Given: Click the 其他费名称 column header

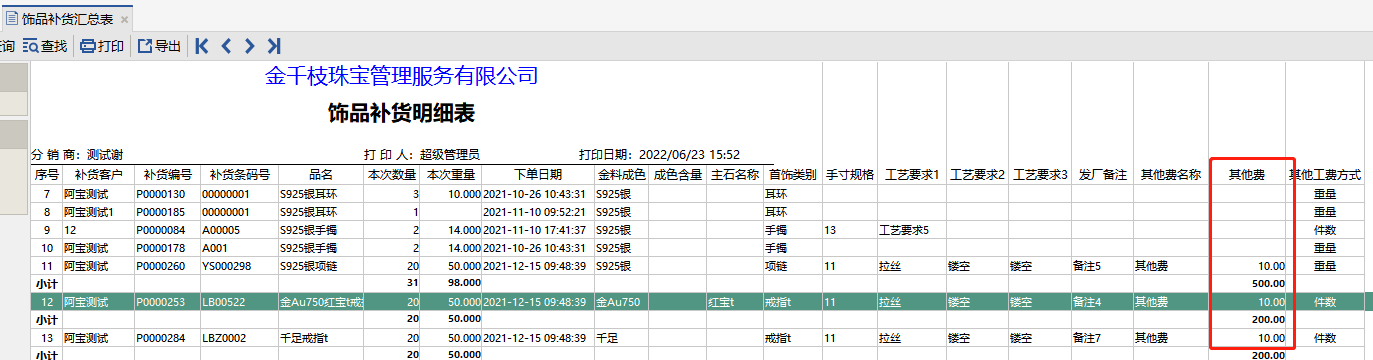Looking at the screenshot, I should coord(1170,175).
